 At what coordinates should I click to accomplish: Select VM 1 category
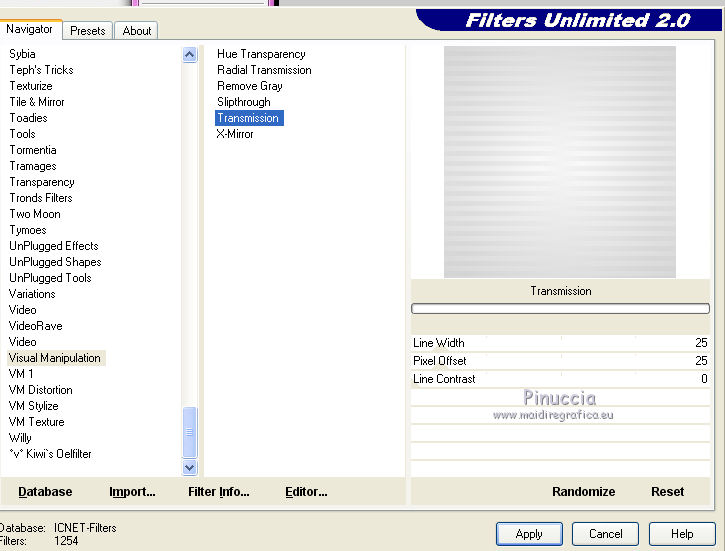(x=21, y=374)
